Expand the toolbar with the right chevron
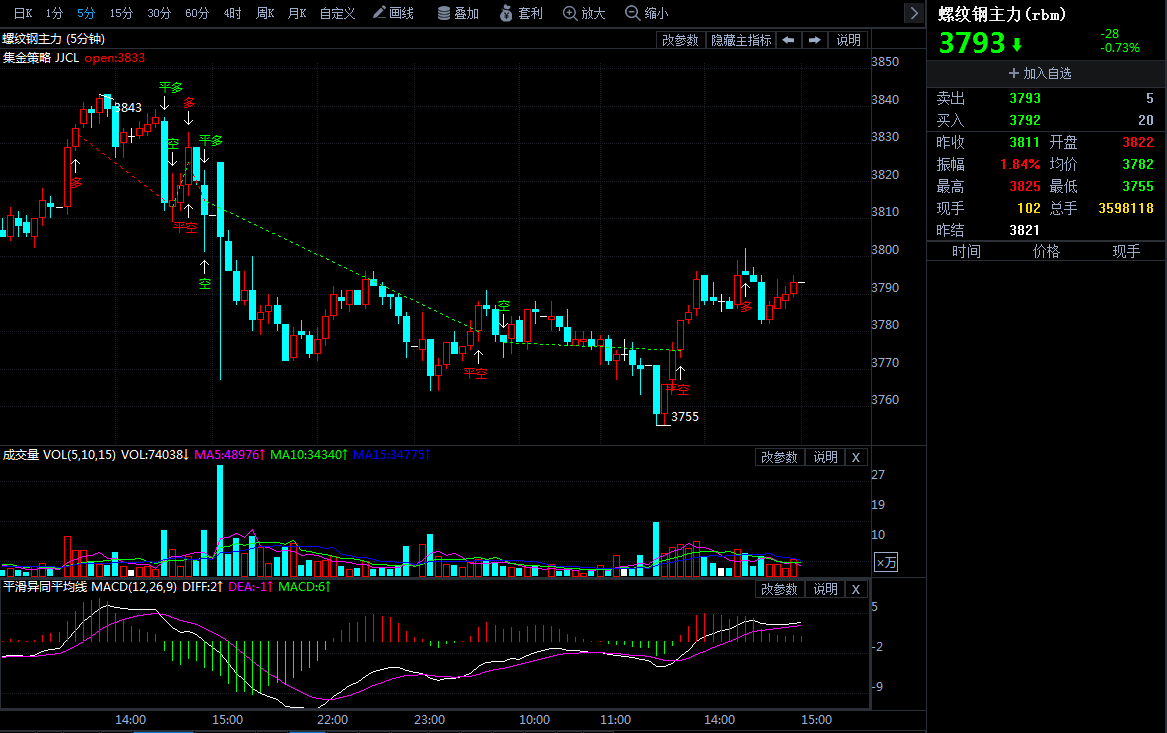 coord(913,13)
